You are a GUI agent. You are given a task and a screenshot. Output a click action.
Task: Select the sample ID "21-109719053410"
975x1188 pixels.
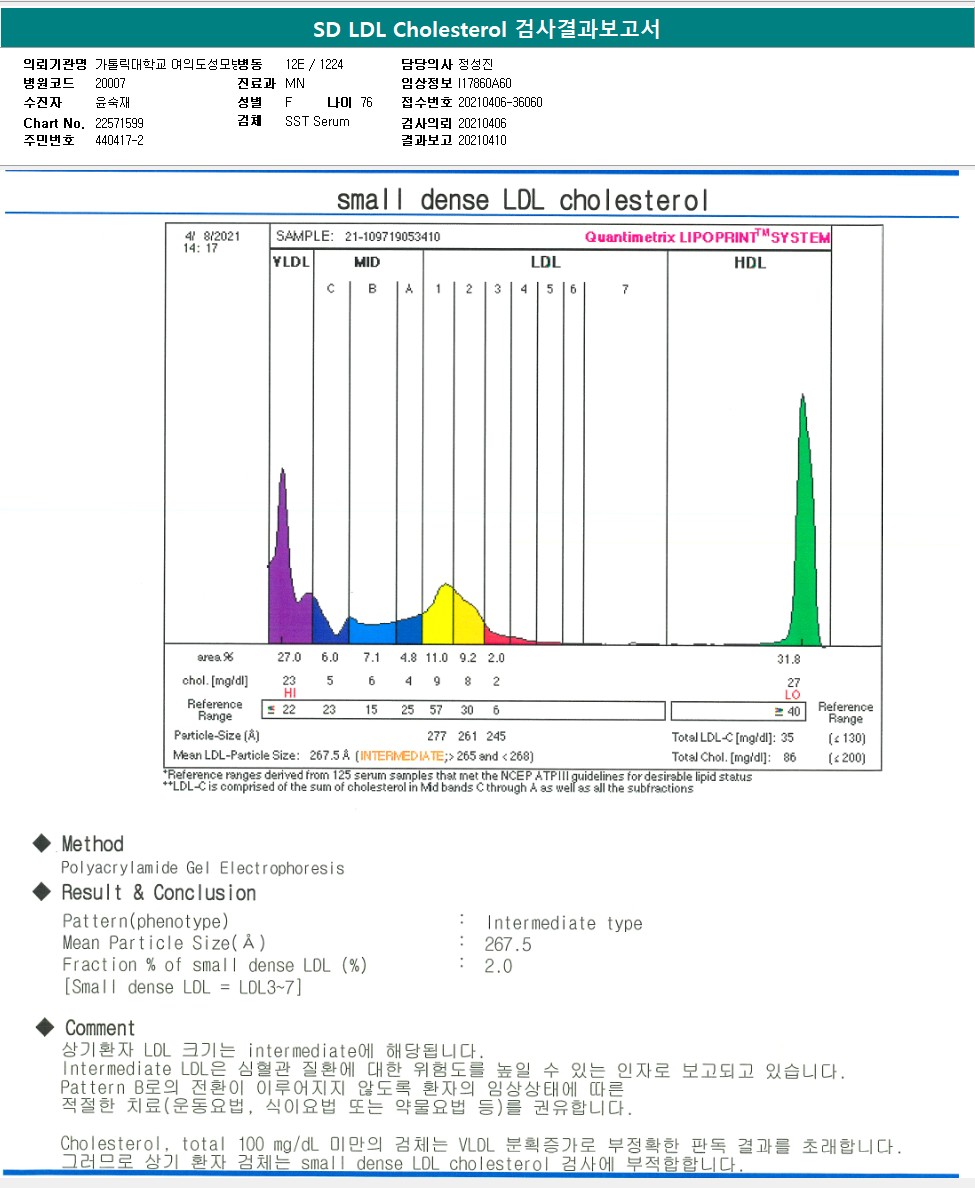(392, 236)
